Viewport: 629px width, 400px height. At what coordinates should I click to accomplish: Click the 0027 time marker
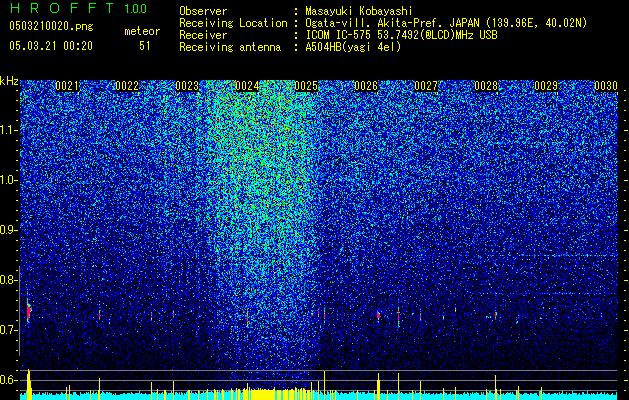point(426,86)
